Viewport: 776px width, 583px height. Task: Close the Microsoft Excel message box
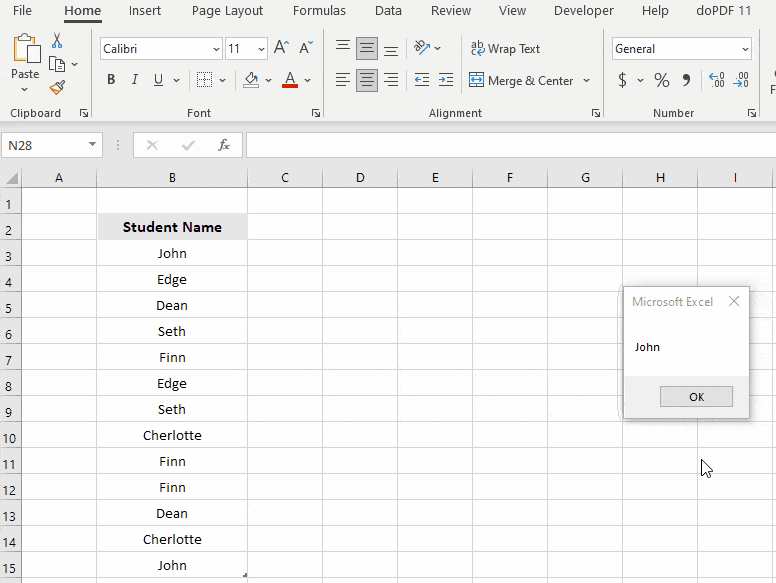[734, 301]
